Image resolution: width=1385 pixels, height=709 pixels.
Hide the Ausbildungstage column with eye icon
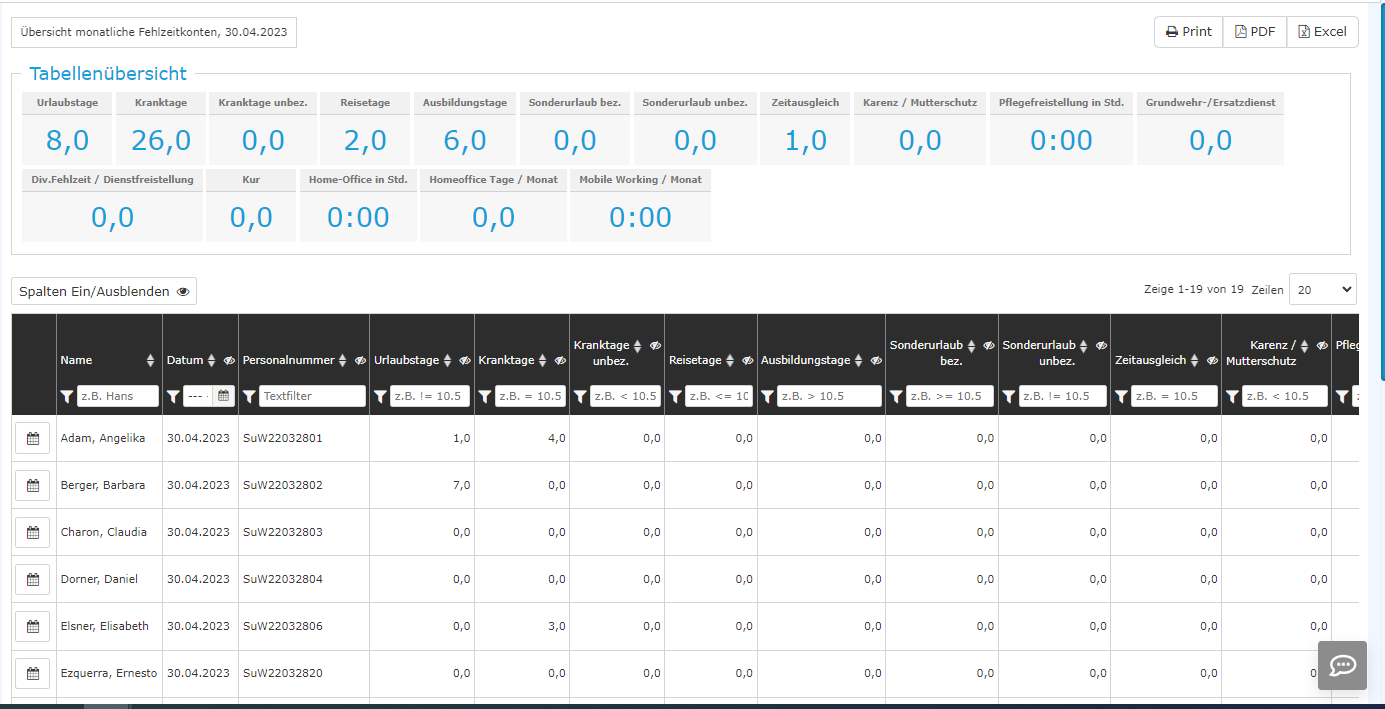876,361
